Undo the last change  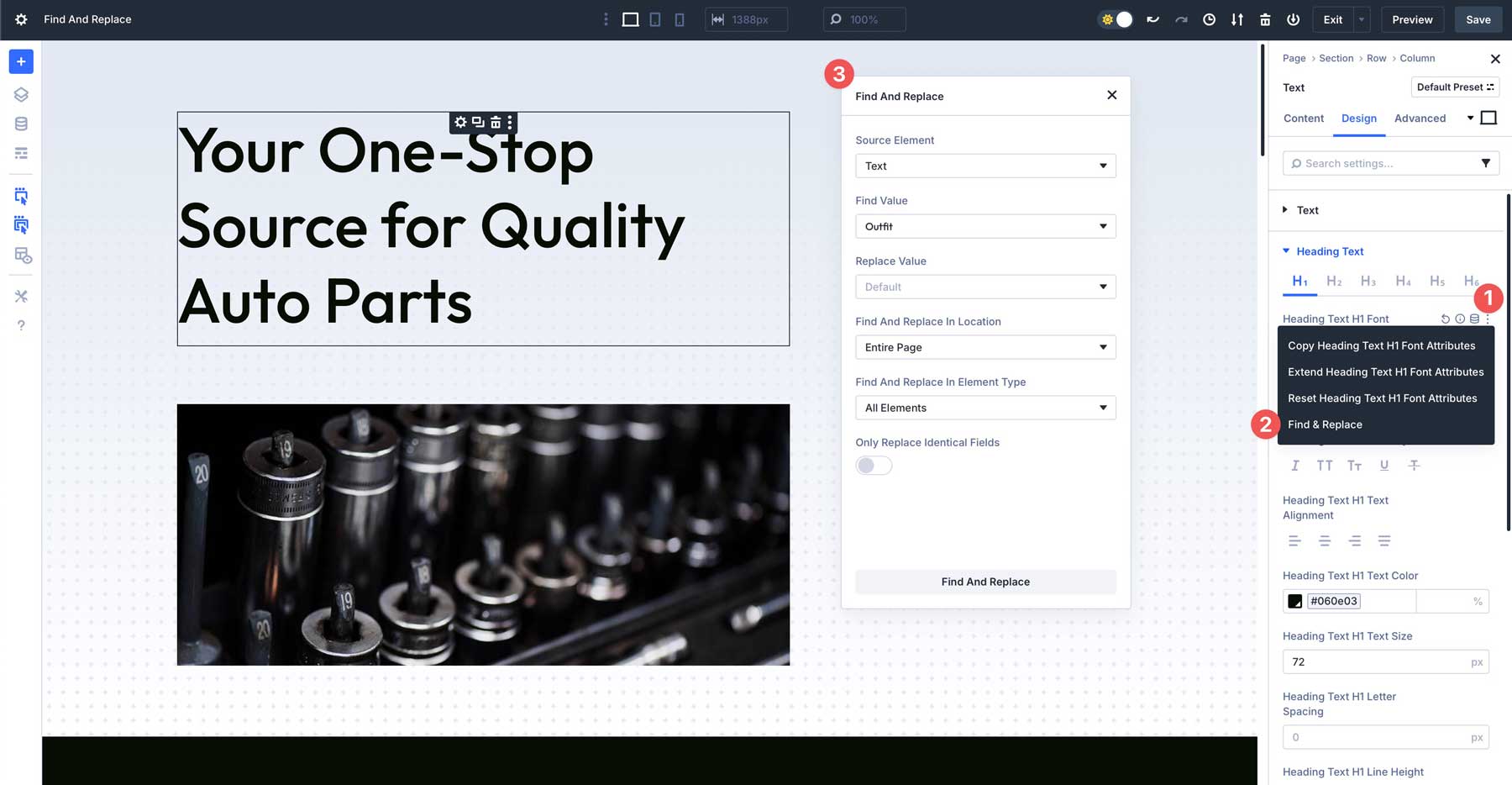[x=1152, y=19]
